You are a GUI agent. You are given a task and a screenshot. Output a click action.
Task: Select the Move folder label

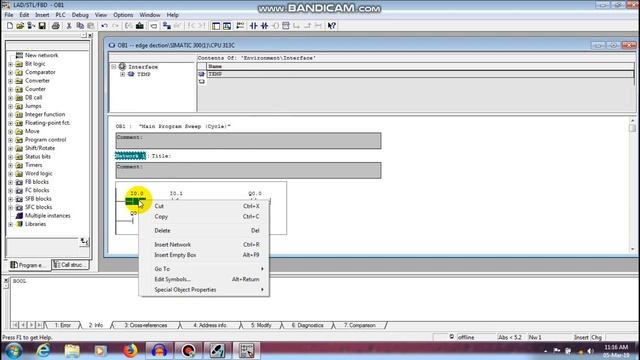(32, 131)
